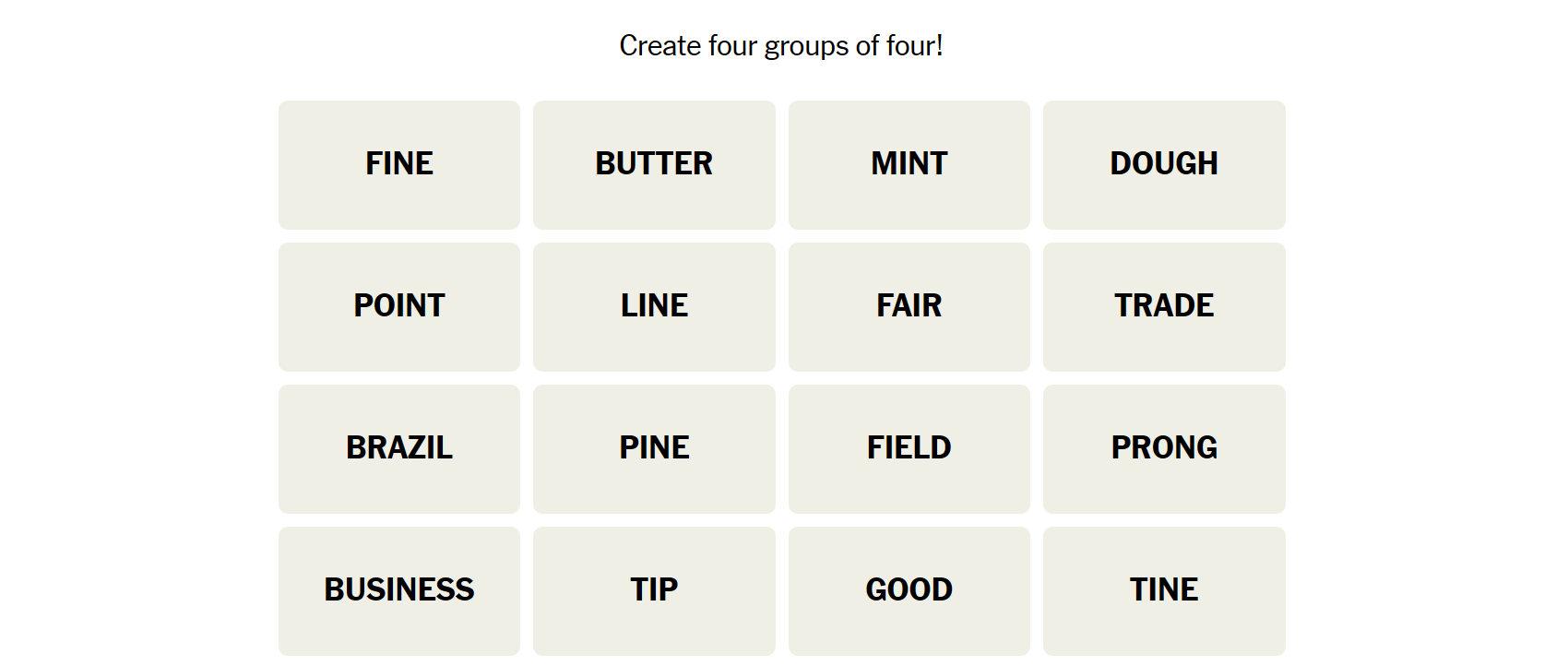Image resolution: width=1568 pixels, height=666 pixels.
Task: Pick the BUTTER tile
Action: tap(654, 164)
